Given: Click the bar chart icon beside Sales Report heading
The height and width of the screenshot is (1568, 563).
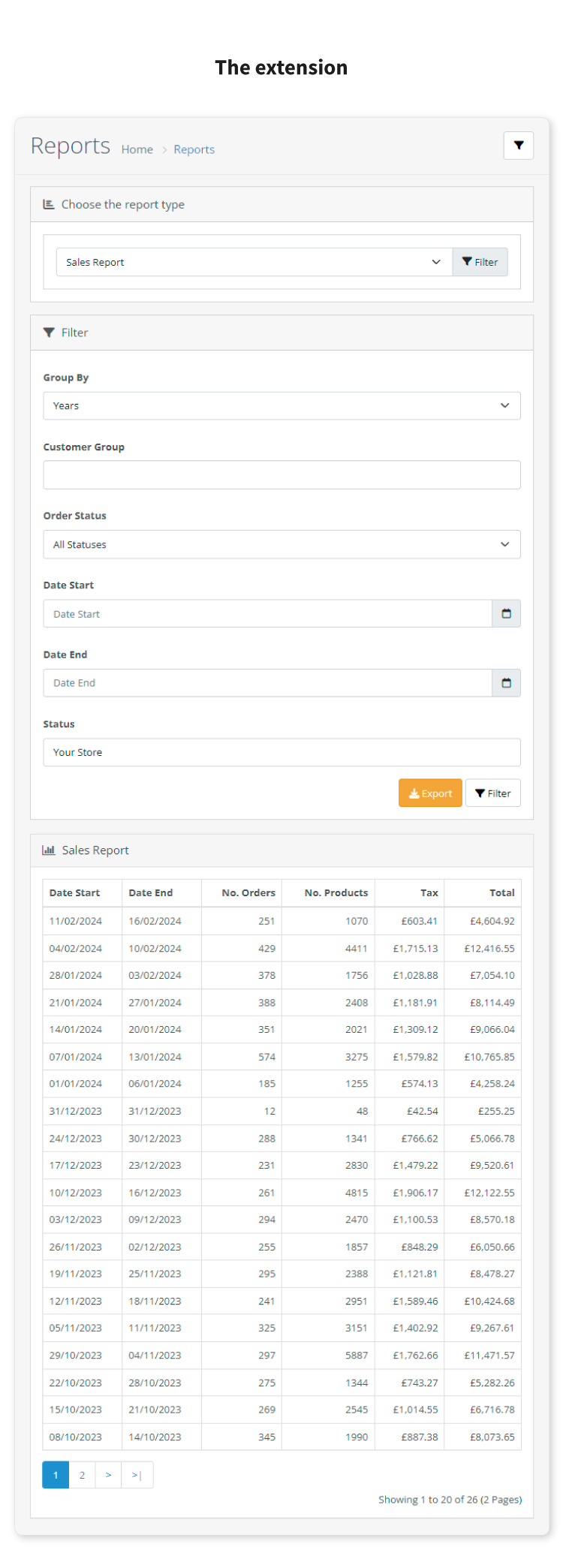Looking at the screenshot, I should (49, 850).
